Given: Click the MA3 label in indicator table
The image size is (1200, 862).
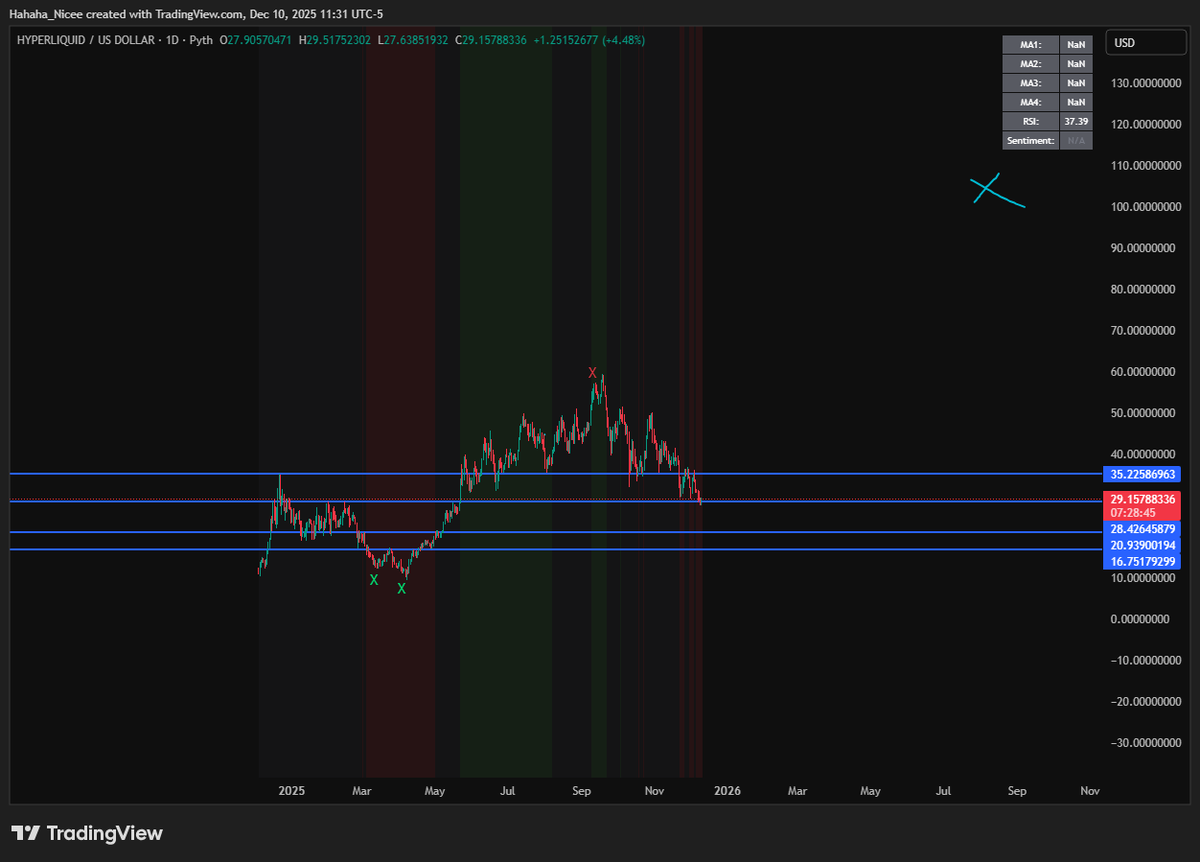Looking at the screenshot, I should coord(1030,83).
